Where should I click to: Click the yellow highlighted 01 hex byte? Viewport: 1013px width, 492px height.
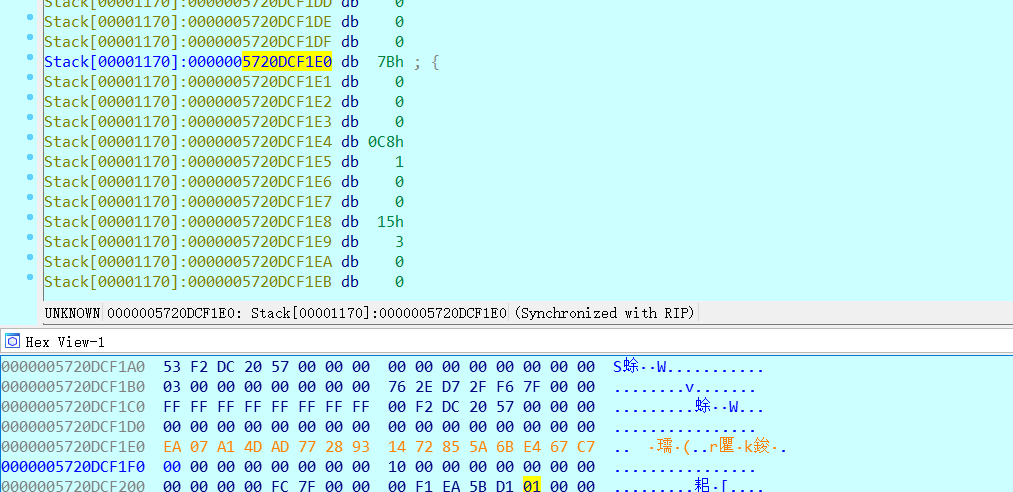531,486
